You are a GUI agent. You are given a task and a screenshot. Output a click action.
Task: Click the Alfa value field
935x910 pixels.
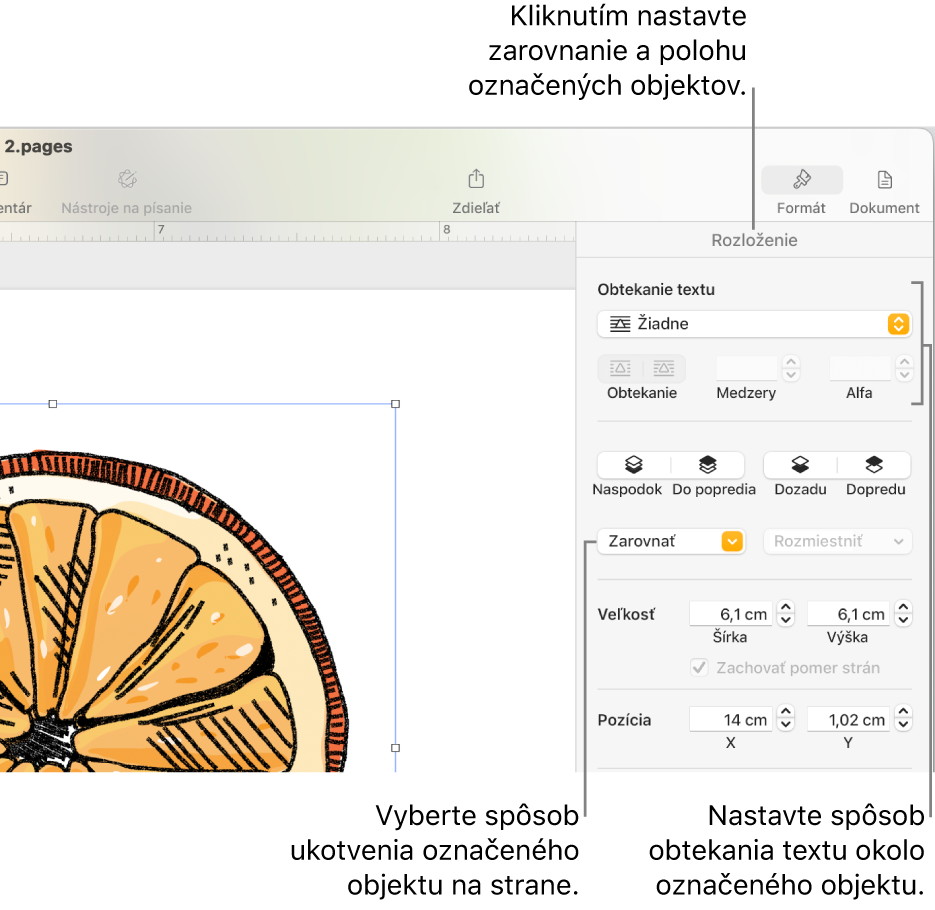pyautogui.click(x=859, y=369)
